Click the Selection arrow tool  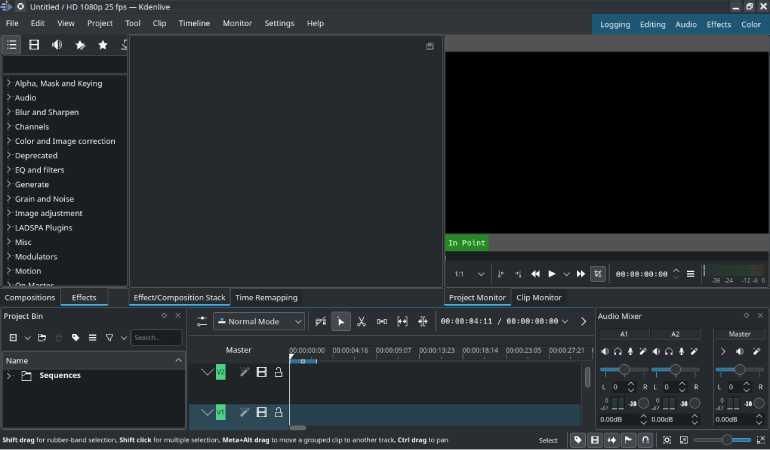(341, 321)
